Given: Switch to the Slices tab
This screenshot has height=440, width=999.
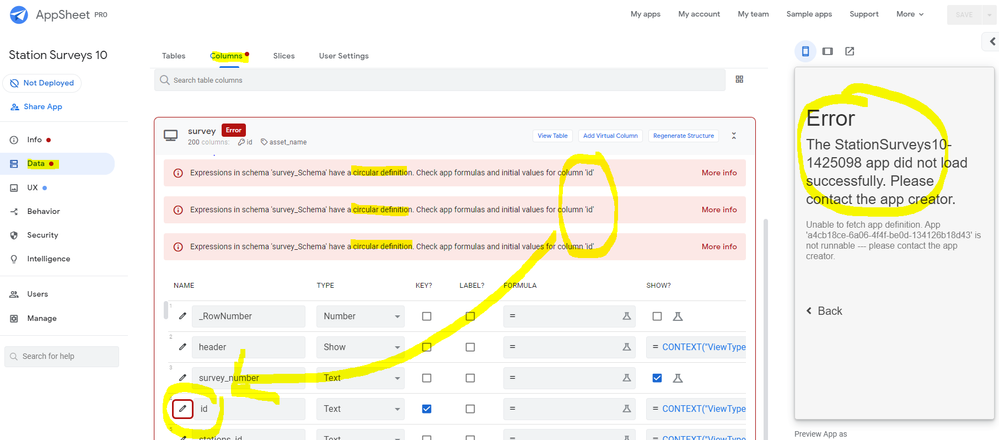Looking at the screenshot, I should (284, 56).
